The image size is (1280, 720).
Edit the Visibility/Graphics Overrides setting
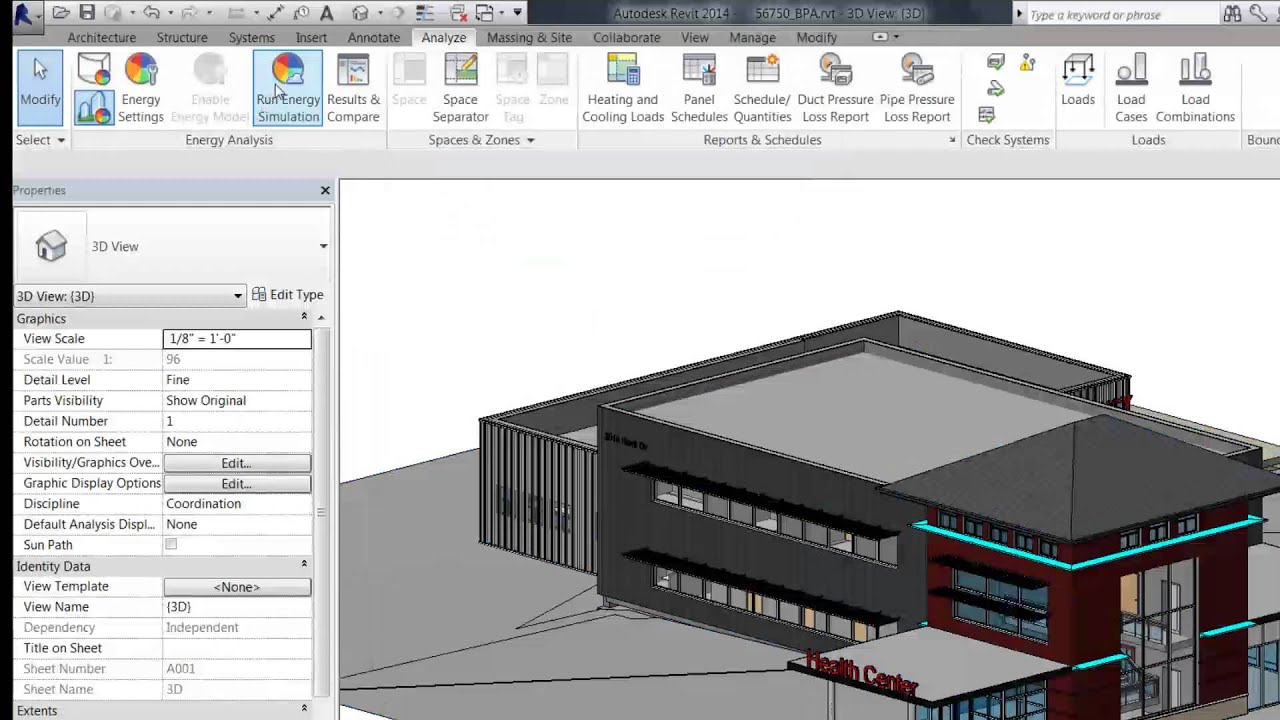(236, 462)
